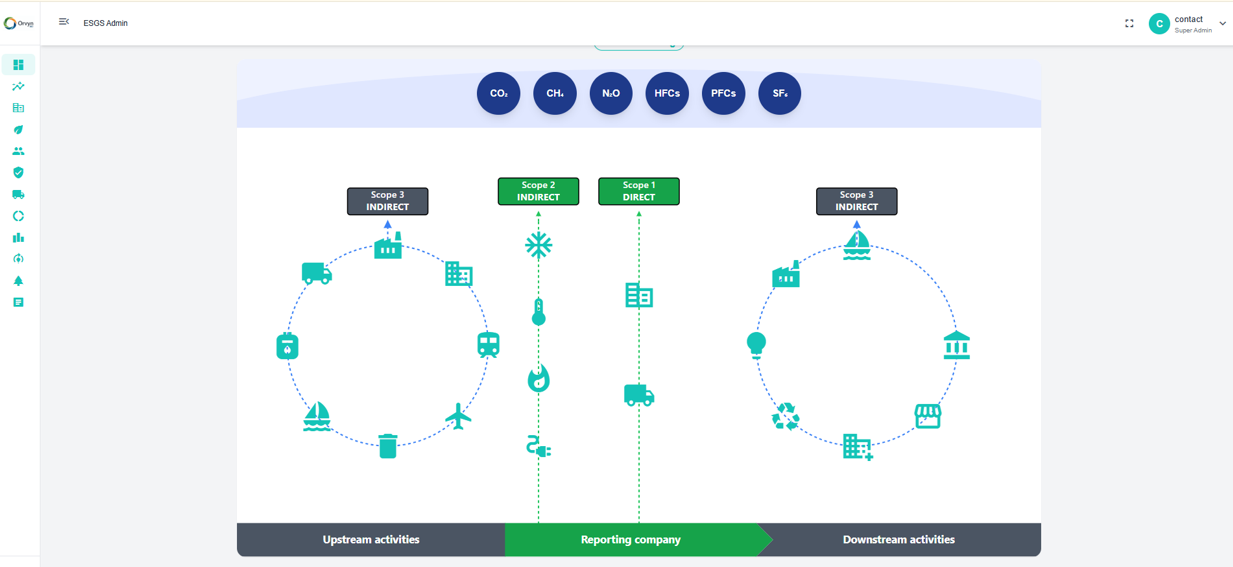Open the people group sidebar icon

coord(18,152)
